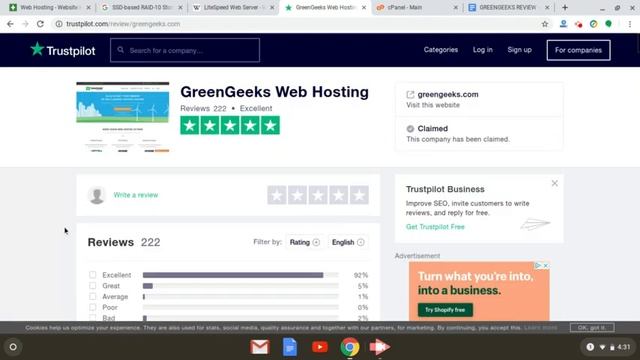Select the fifth empty review star
Image resolution: width=640 pixels, height=360 pixels.
tap(359, 195)
